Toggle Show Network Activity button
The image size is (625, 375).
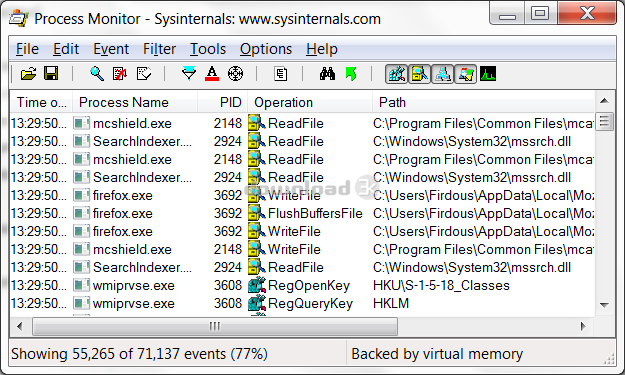click(x=442, y=74)
